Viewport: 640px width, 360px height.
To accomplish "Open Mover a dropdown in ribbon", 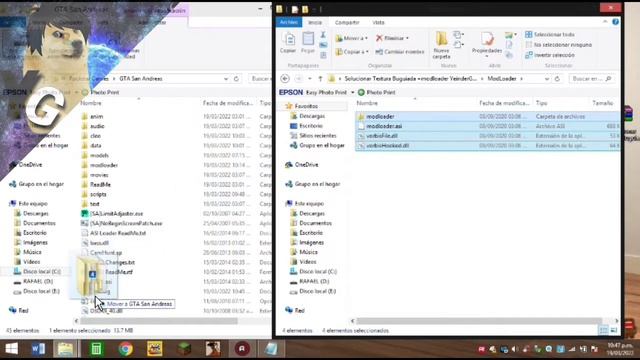I will [x=351, y=38].
